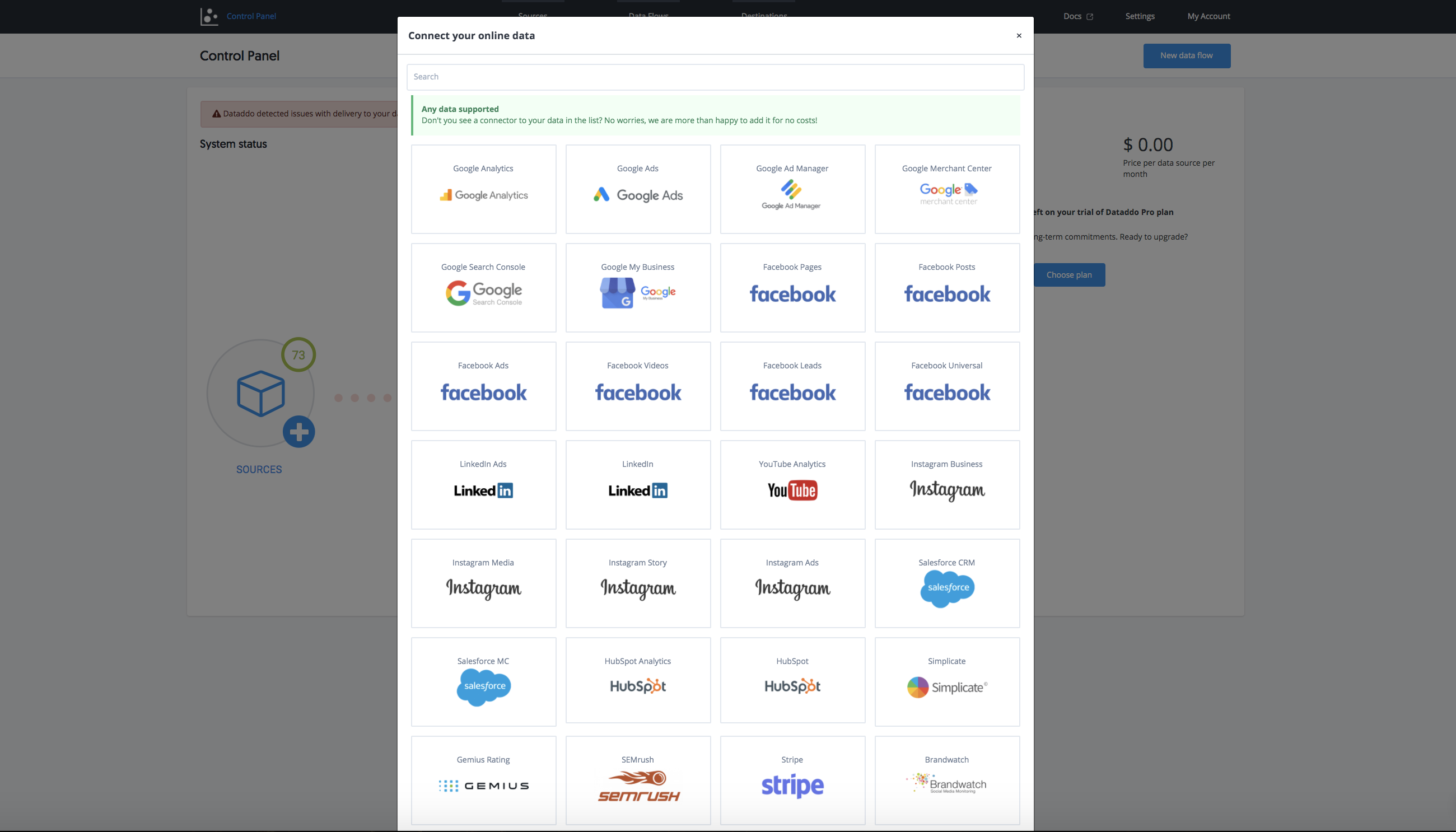The width and height of the screenshot is (1456, 832).
Task: Choose the Instagram Business connector logo
Action: (x=947, y=490)
